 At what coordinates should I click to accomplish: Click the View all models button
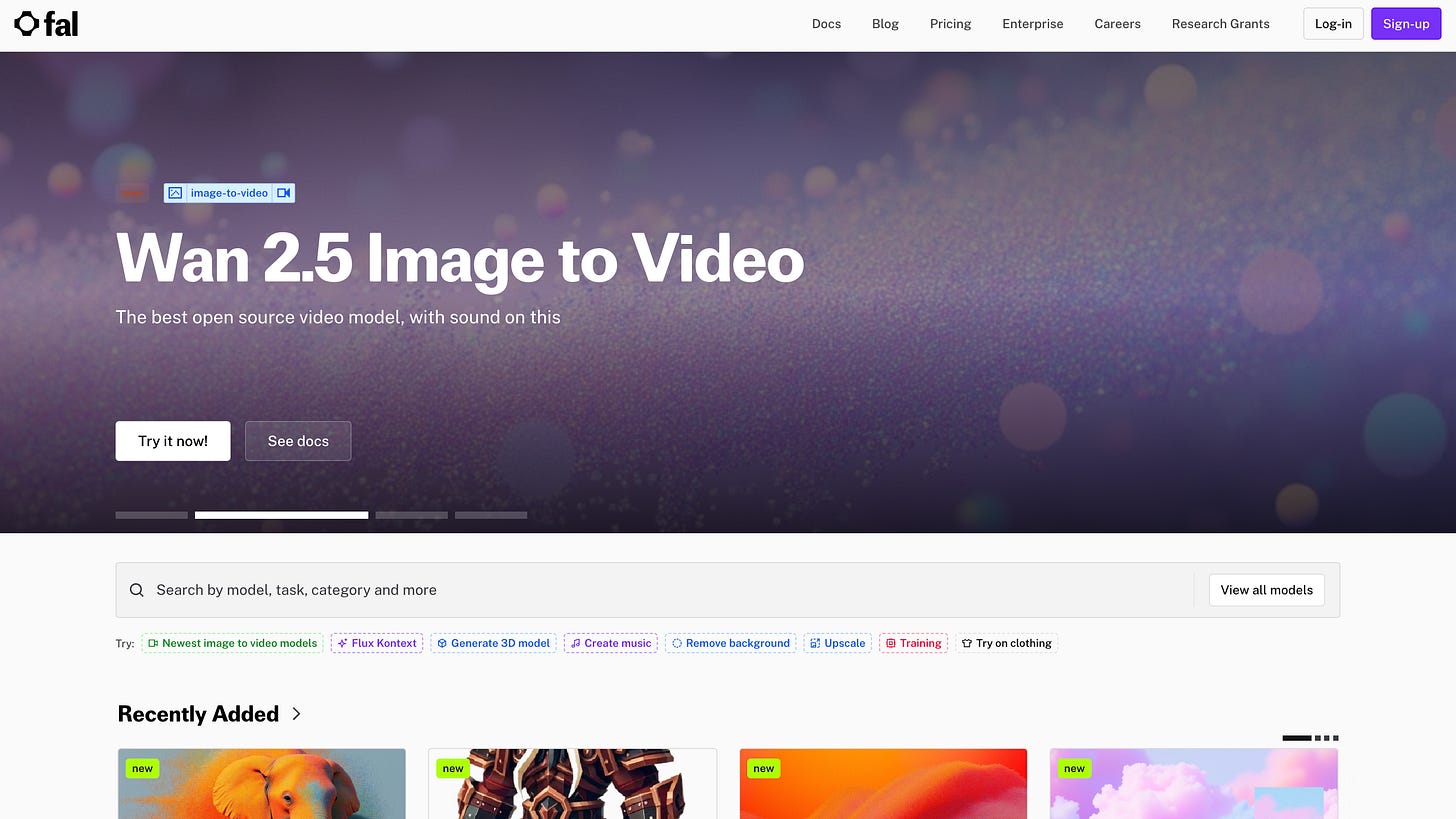(1267, 590)
